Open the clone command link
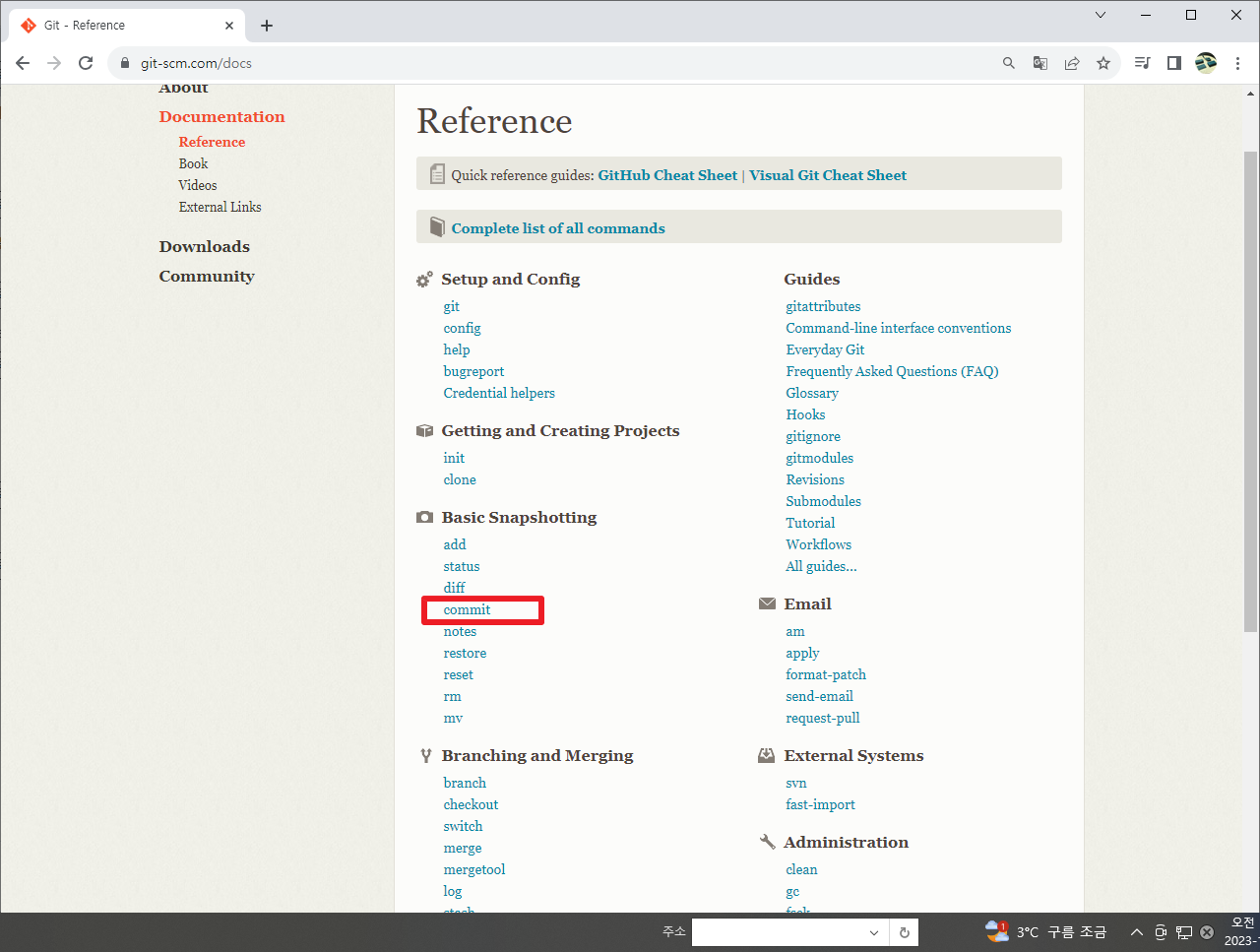 click(x=460, y=479)
